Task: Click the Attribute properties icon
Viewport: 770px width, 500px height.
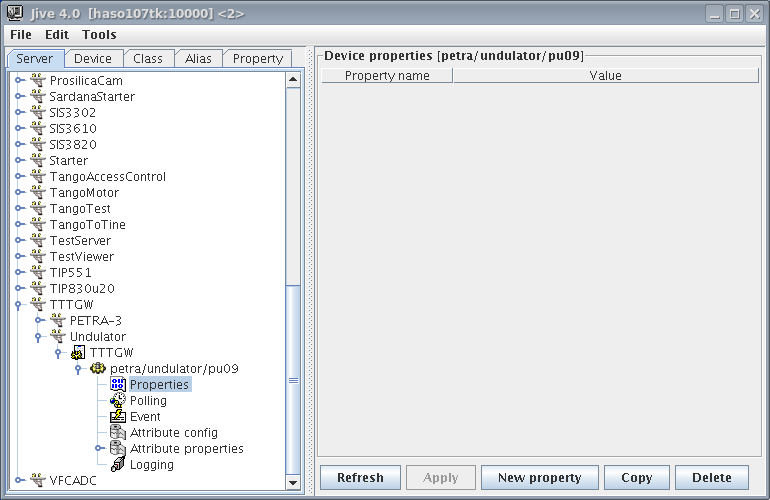Action: coord(118,448)
